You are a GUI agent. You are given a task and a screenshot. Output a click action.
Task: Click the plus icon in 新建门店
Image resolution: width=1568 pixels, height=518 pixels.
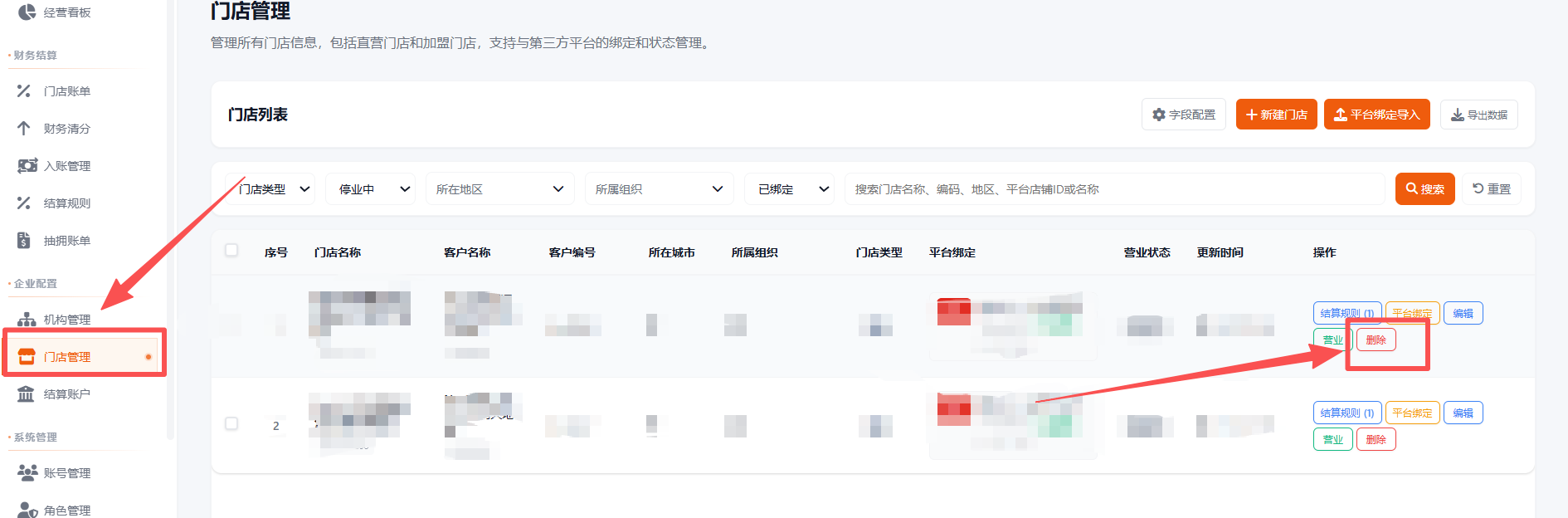(1252, 115)
